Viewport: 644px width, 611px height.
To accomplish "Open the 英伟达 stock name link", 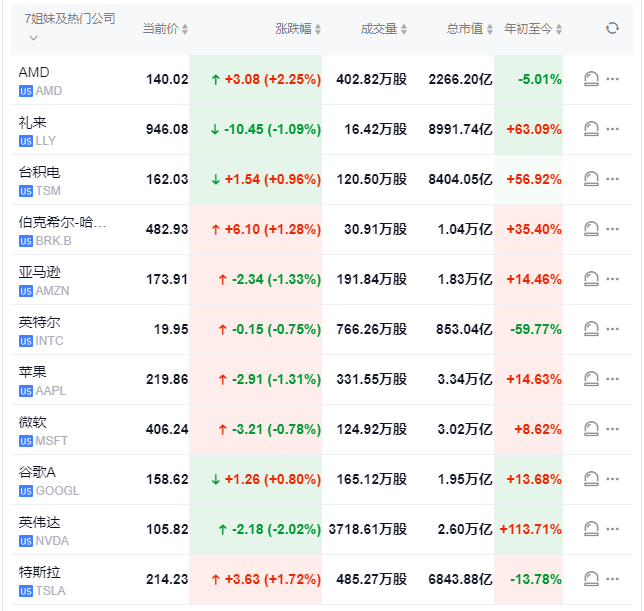I will pyautogui.click(x=39, y=522).
